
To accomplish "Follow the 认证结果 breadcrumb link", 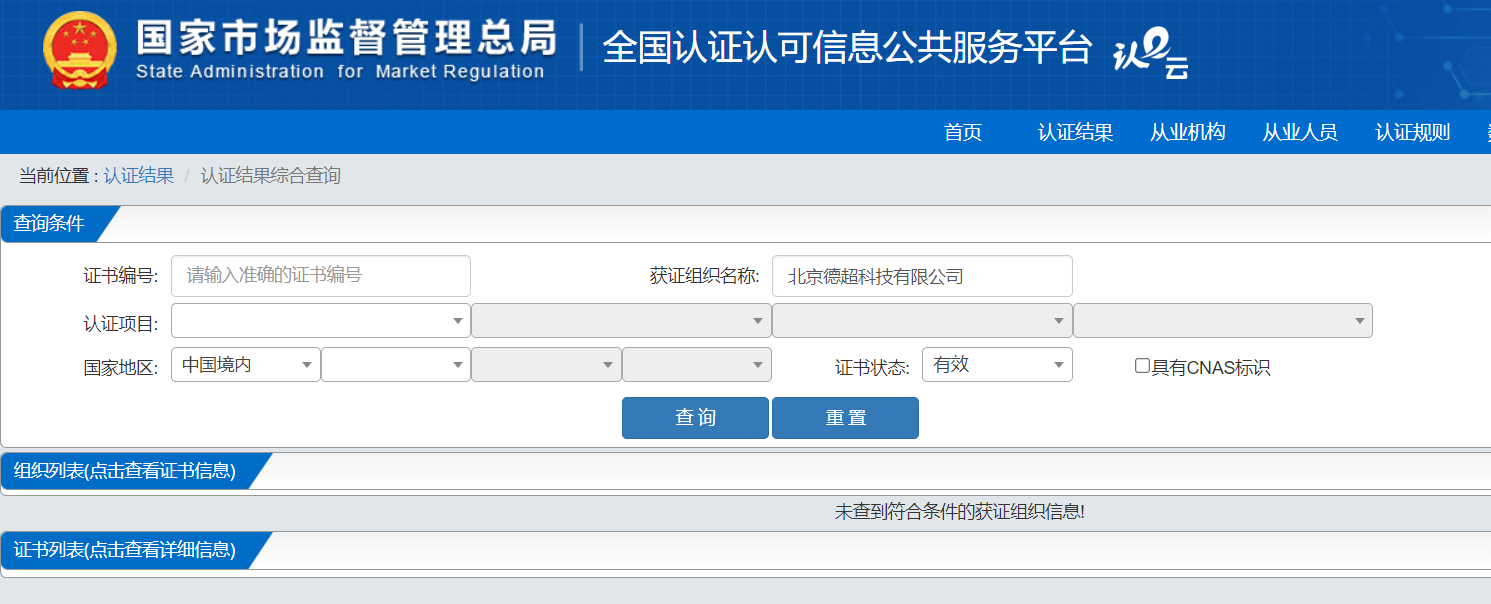I will coord(139,176).
